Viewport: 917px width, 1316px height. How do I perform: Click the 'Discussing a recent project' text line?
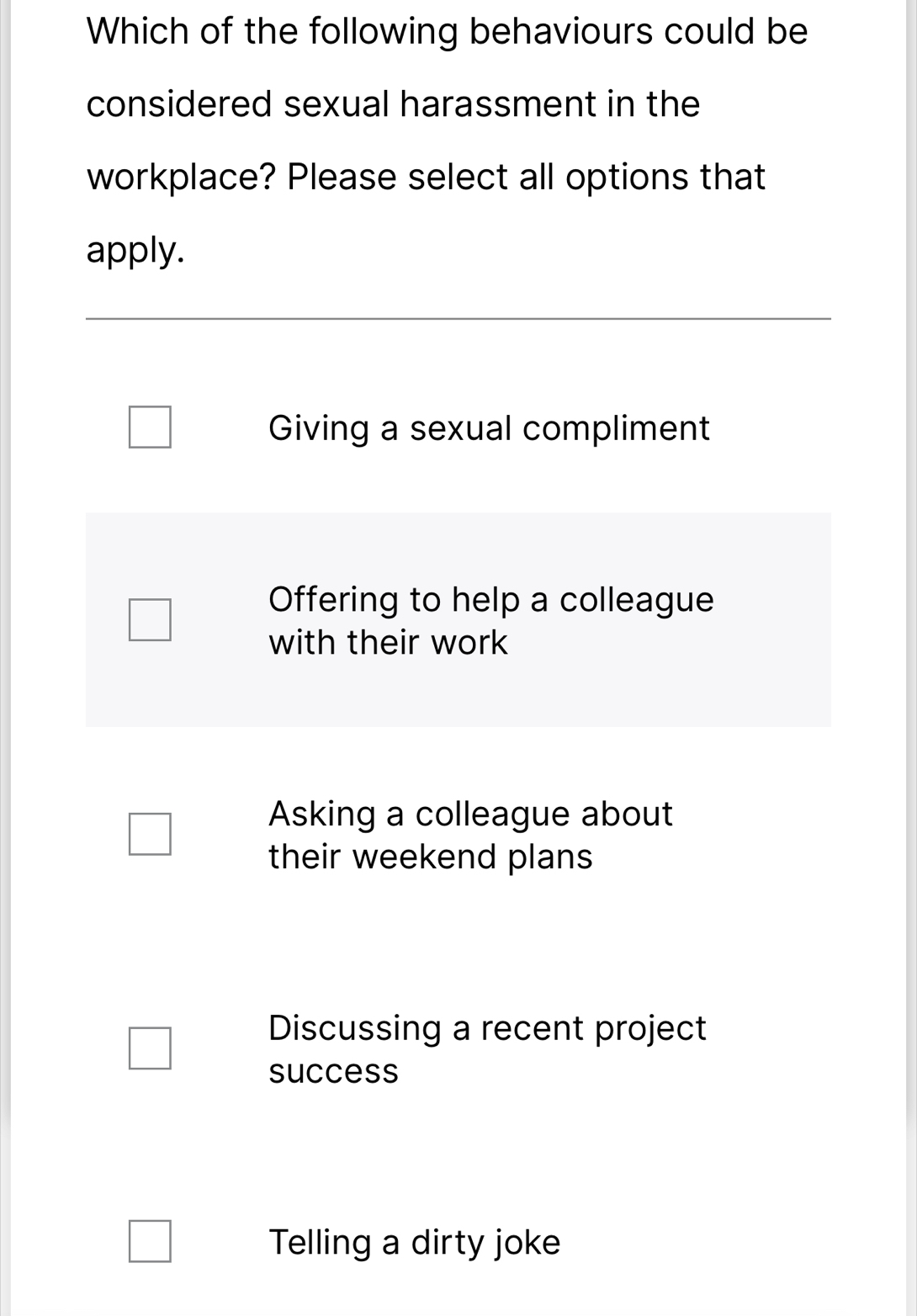tap(487, 1028)
